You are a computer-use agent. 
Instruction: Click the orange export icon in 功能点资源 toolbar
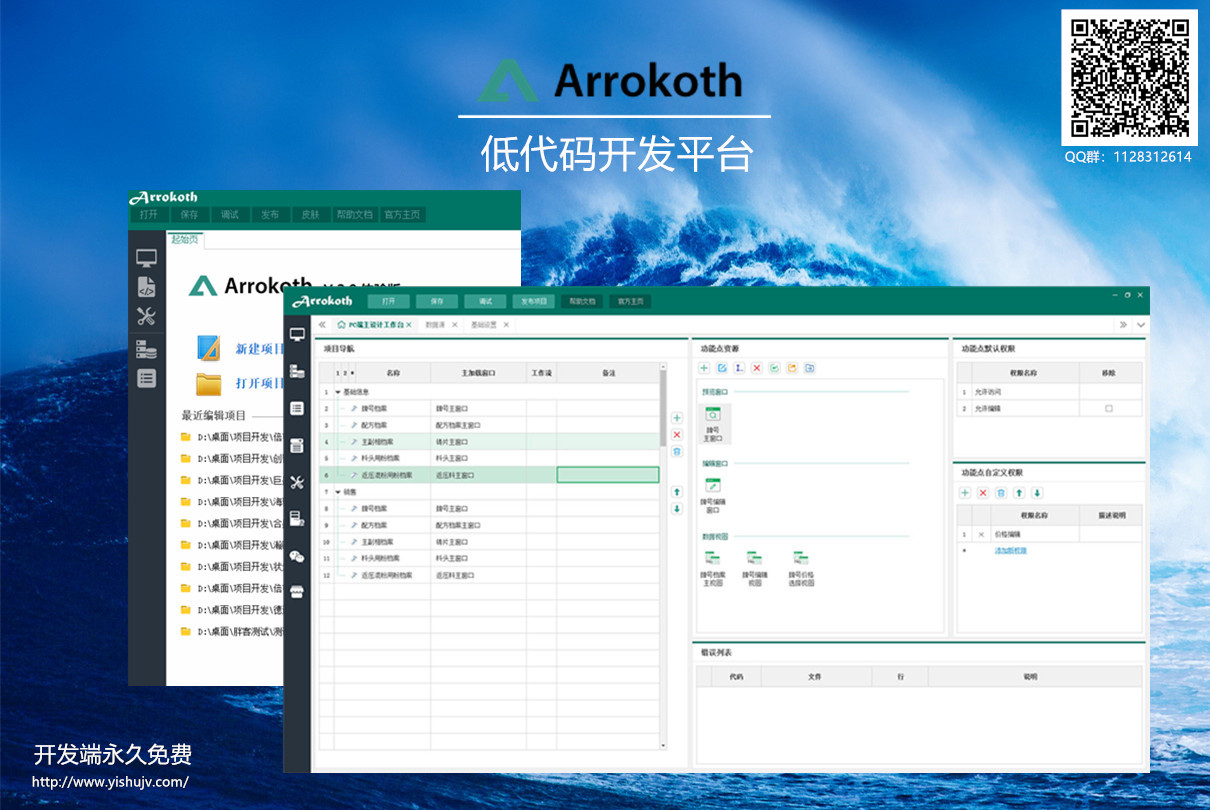pyautogui.click(x=792, y=368)
